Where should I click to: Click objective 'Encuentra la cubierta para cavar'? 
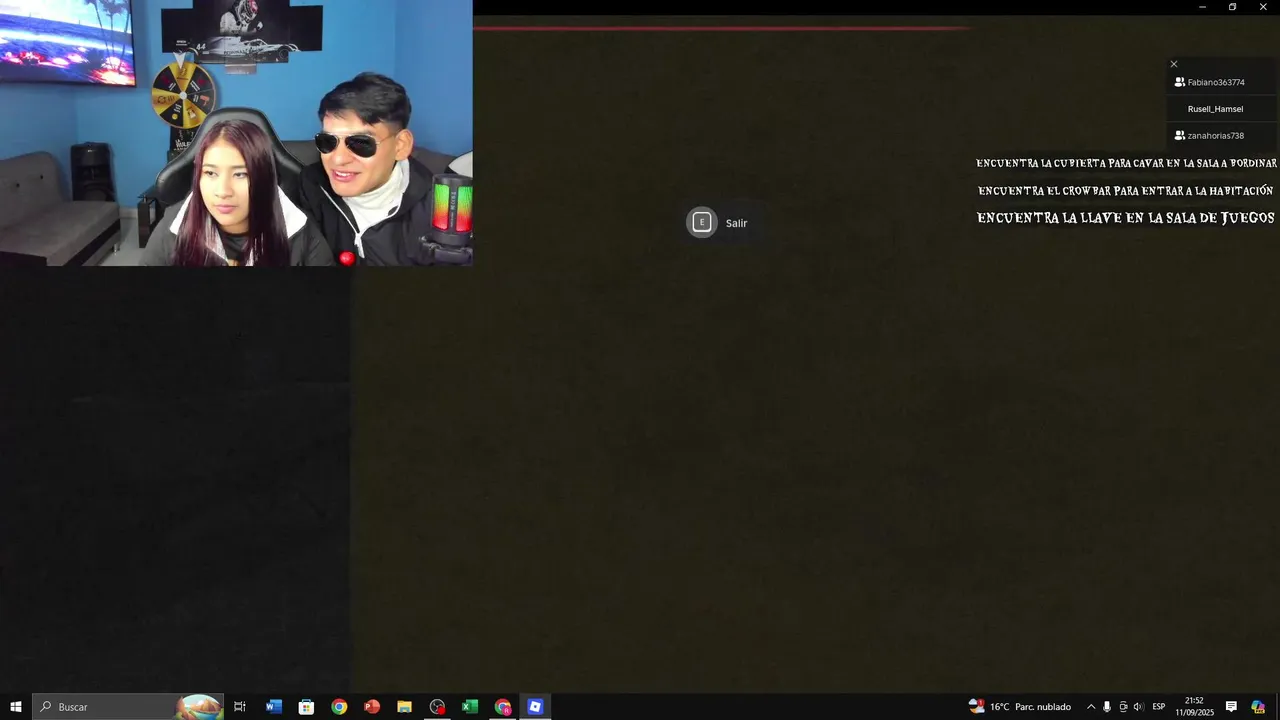[1127, 163]
